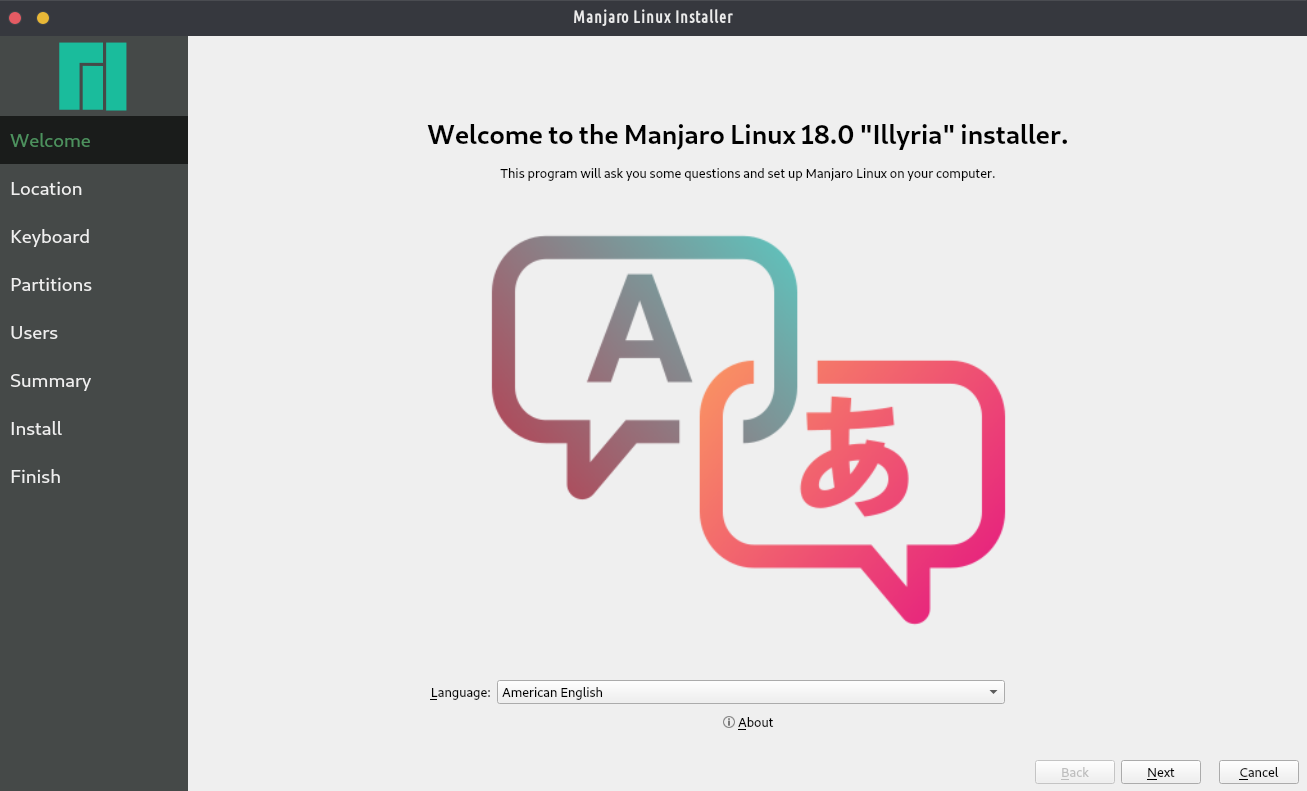
Task: Click the info icon beside About
Action: (729, 723)
